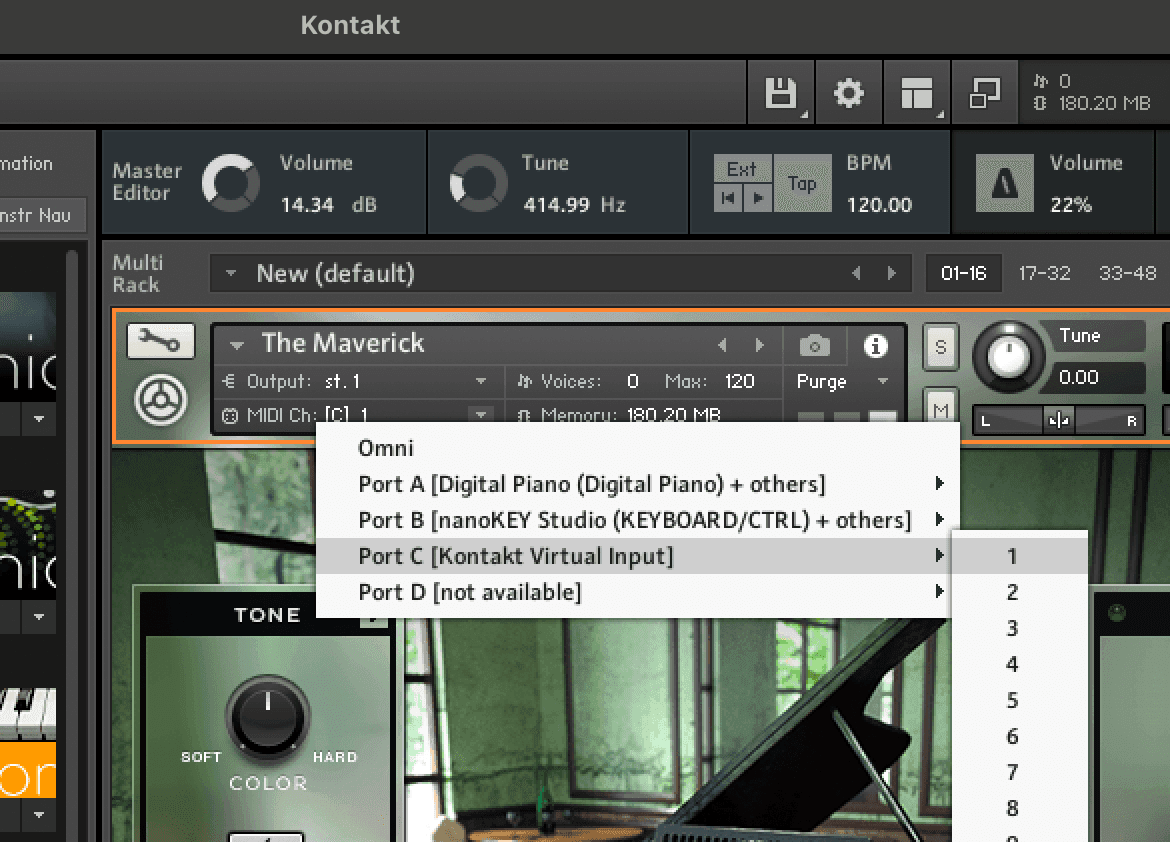This screenshot has height=842, width=1170.
Task: Select Omni in MIDI channel menu
Action: pos(386,448)
